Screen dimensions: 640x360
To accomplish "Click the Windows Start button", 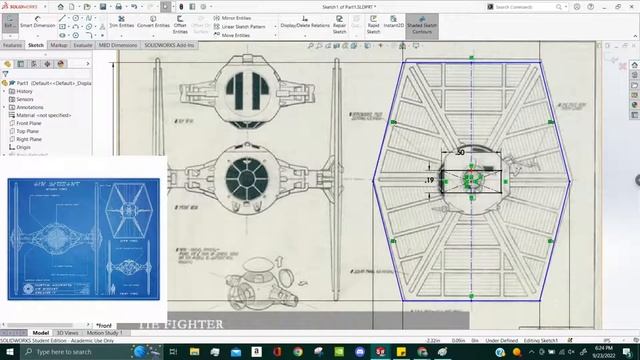I will pyautogui.click(x=10, y=351).
